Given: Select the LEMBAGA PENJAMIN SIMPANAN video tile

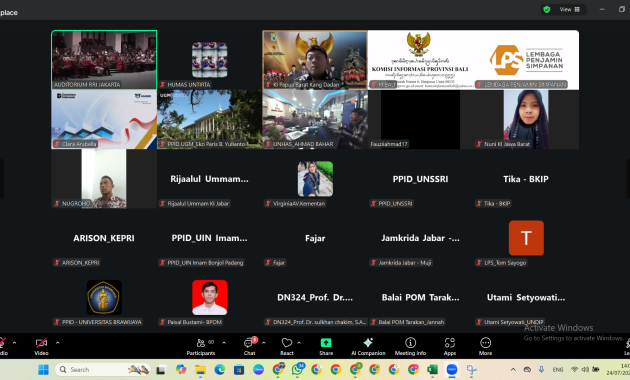Looking at the screenshot, I should [526, 60].
